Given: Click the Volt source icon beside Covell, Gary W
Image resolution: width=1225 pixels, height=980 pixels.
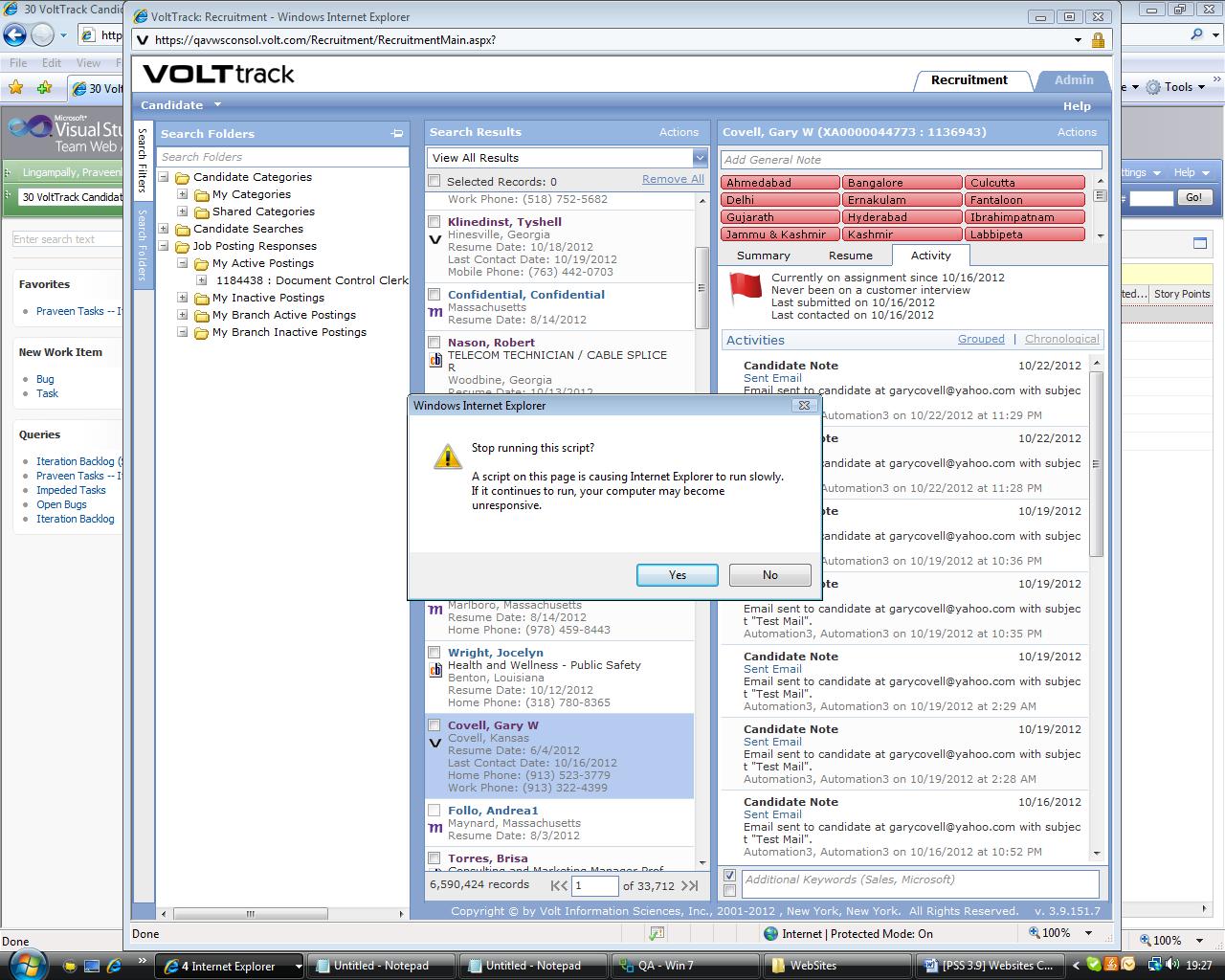Looking at the screenshot, I should pos(435,744).
